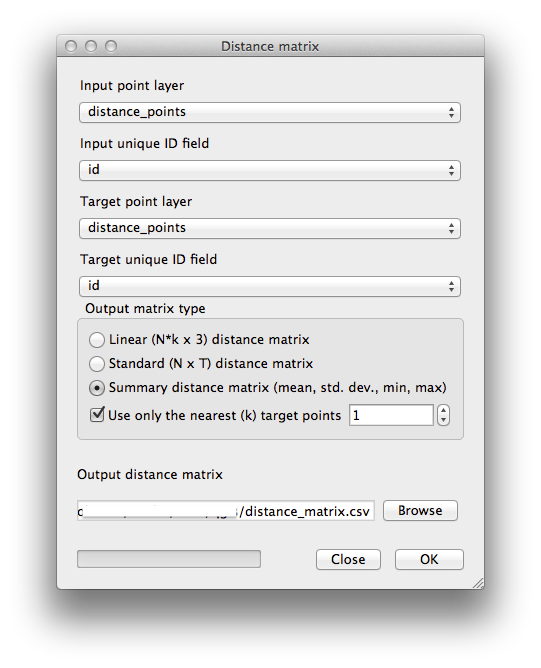Click the Input point layer label

coord(132,86)
